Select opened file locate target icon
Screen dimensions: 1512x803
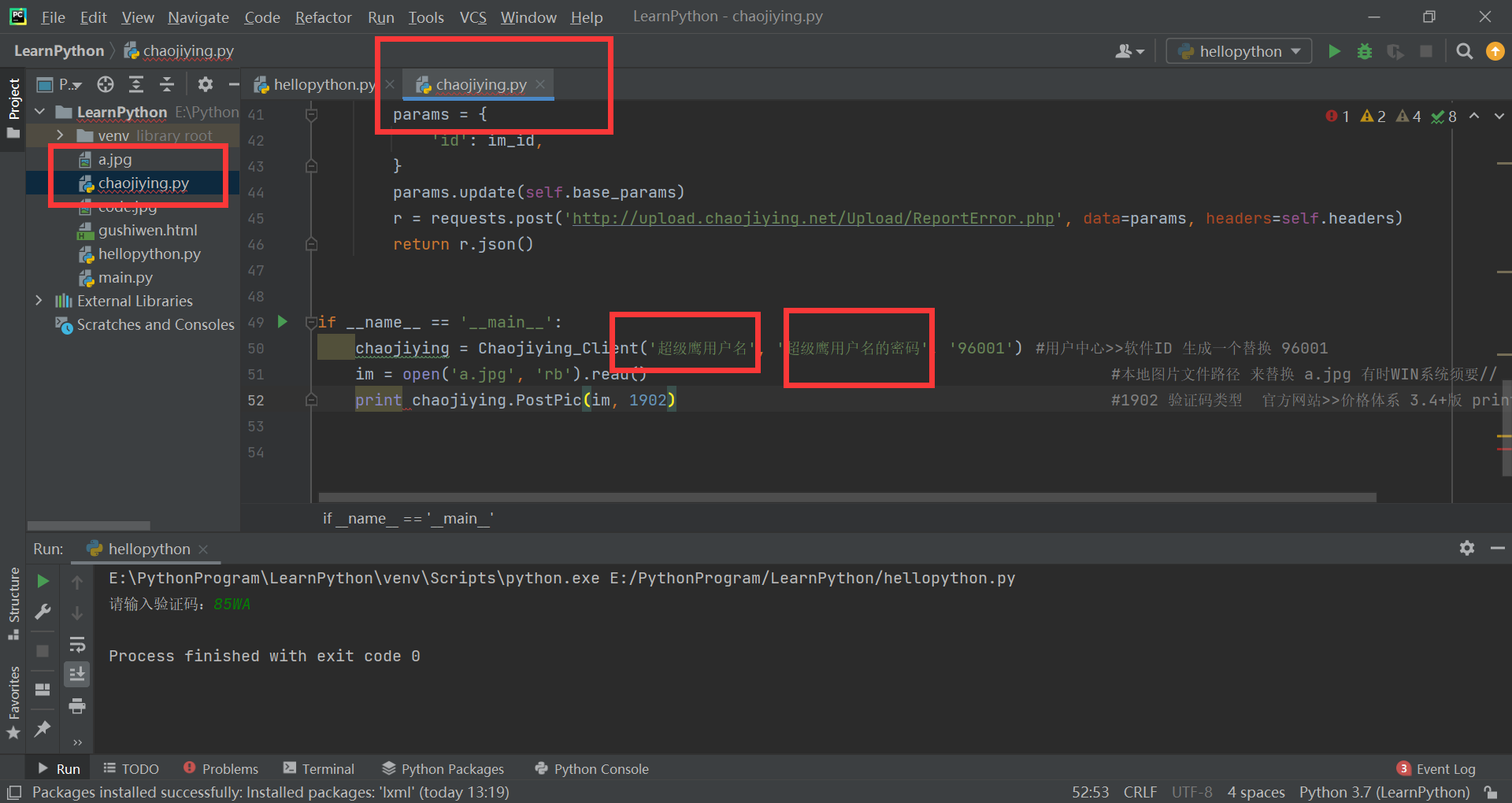[x=106, y=84]
